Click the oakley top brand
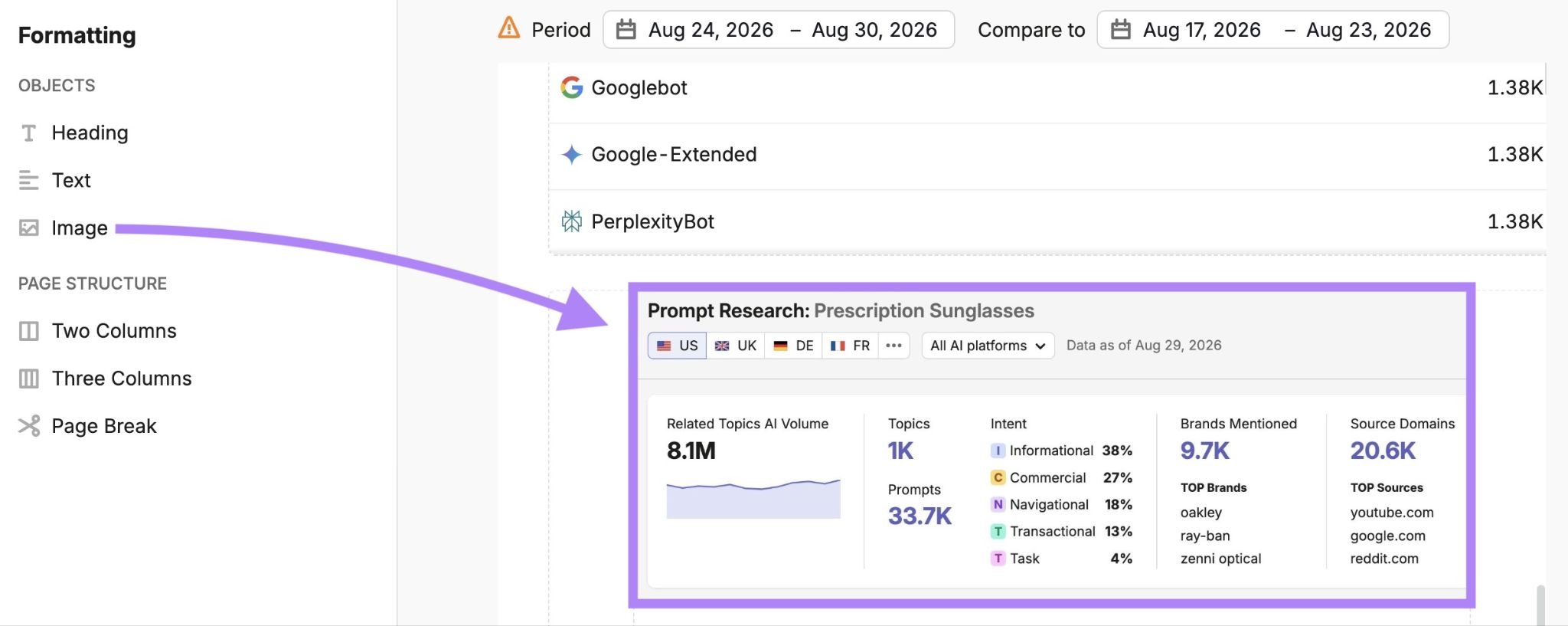The image size is (1568, 626). click(x=1201, y=513)
